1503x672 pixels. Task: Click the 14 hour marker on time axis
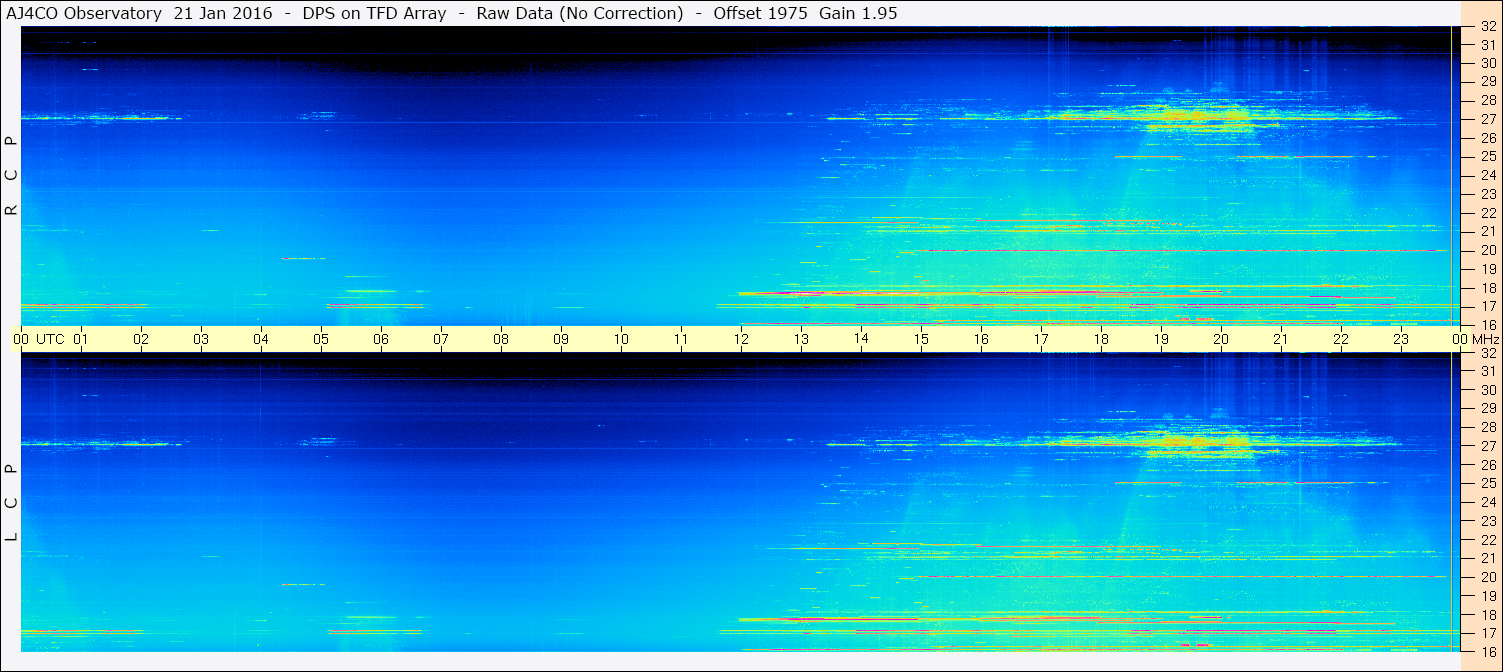click(x=861, y=339)
